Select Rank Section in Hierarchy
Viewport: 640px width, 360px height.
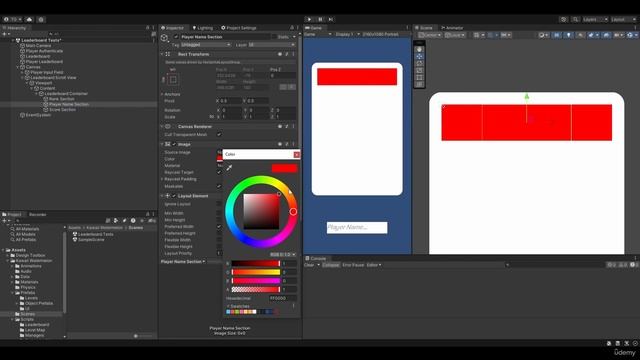61,99
